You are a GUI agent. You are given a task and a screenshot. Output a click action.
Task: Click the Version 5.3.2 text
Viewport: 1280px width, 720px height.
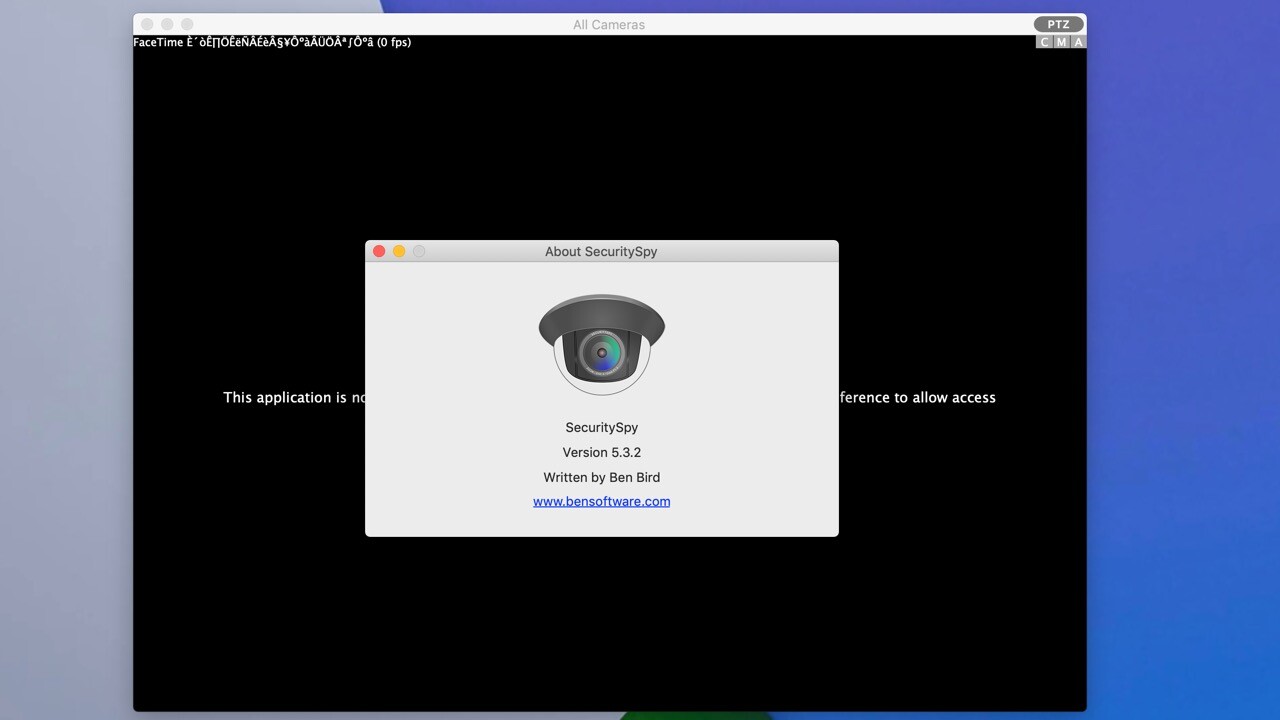(x=601, y=453)
